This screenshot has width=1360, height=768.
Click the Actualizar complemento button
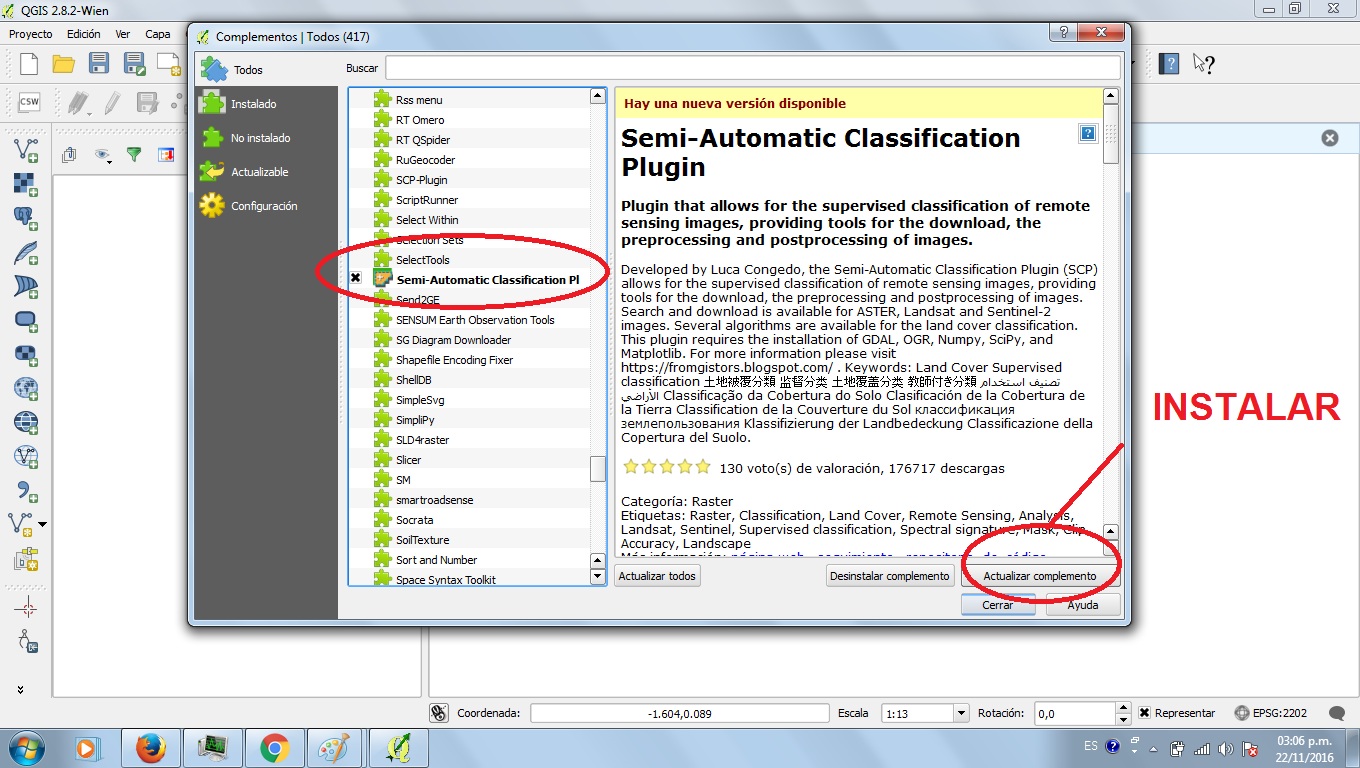tap(1040, 576)
